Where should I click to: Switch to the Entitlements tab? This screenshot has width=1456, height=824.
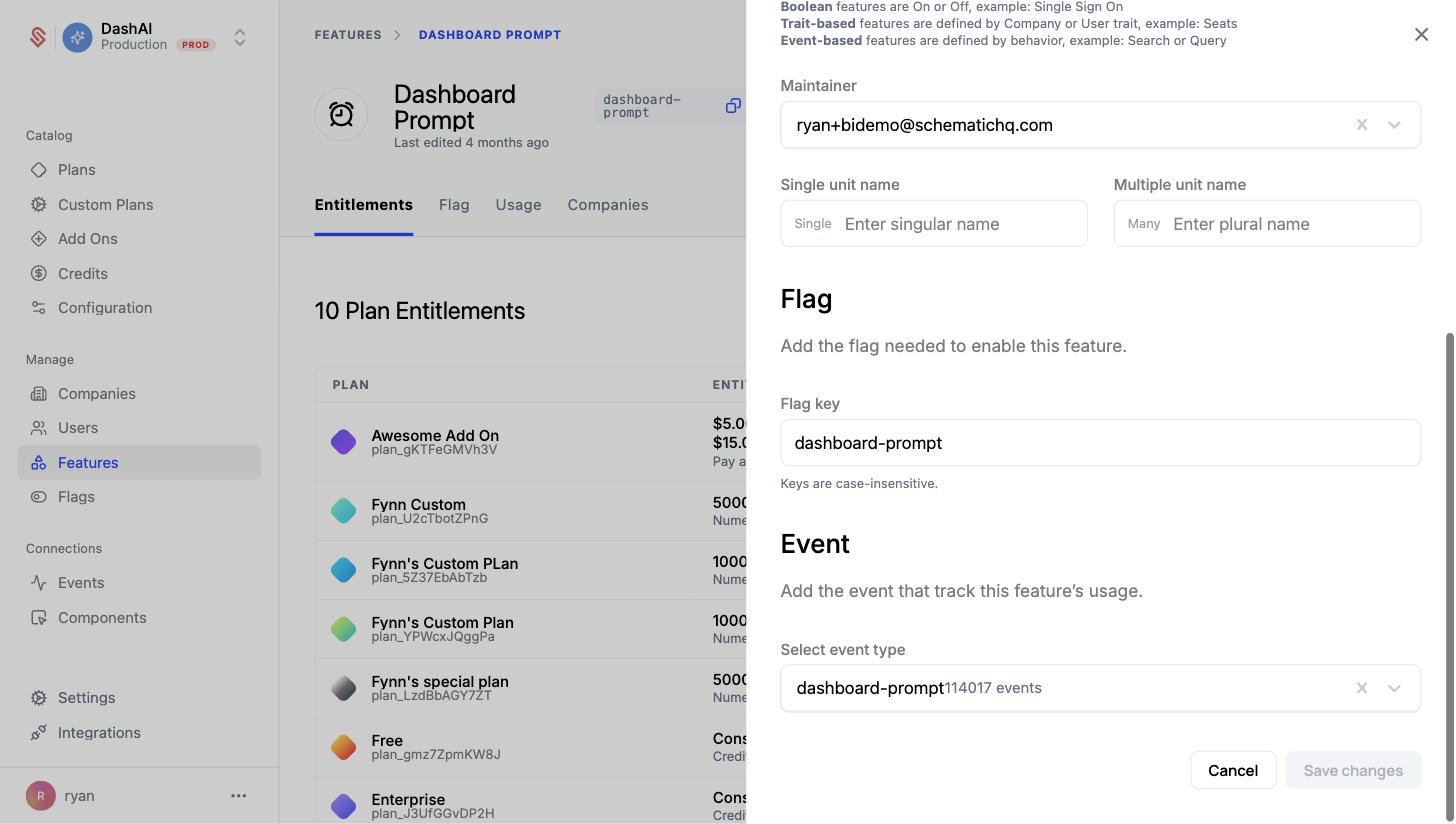[x=363, y=205]
